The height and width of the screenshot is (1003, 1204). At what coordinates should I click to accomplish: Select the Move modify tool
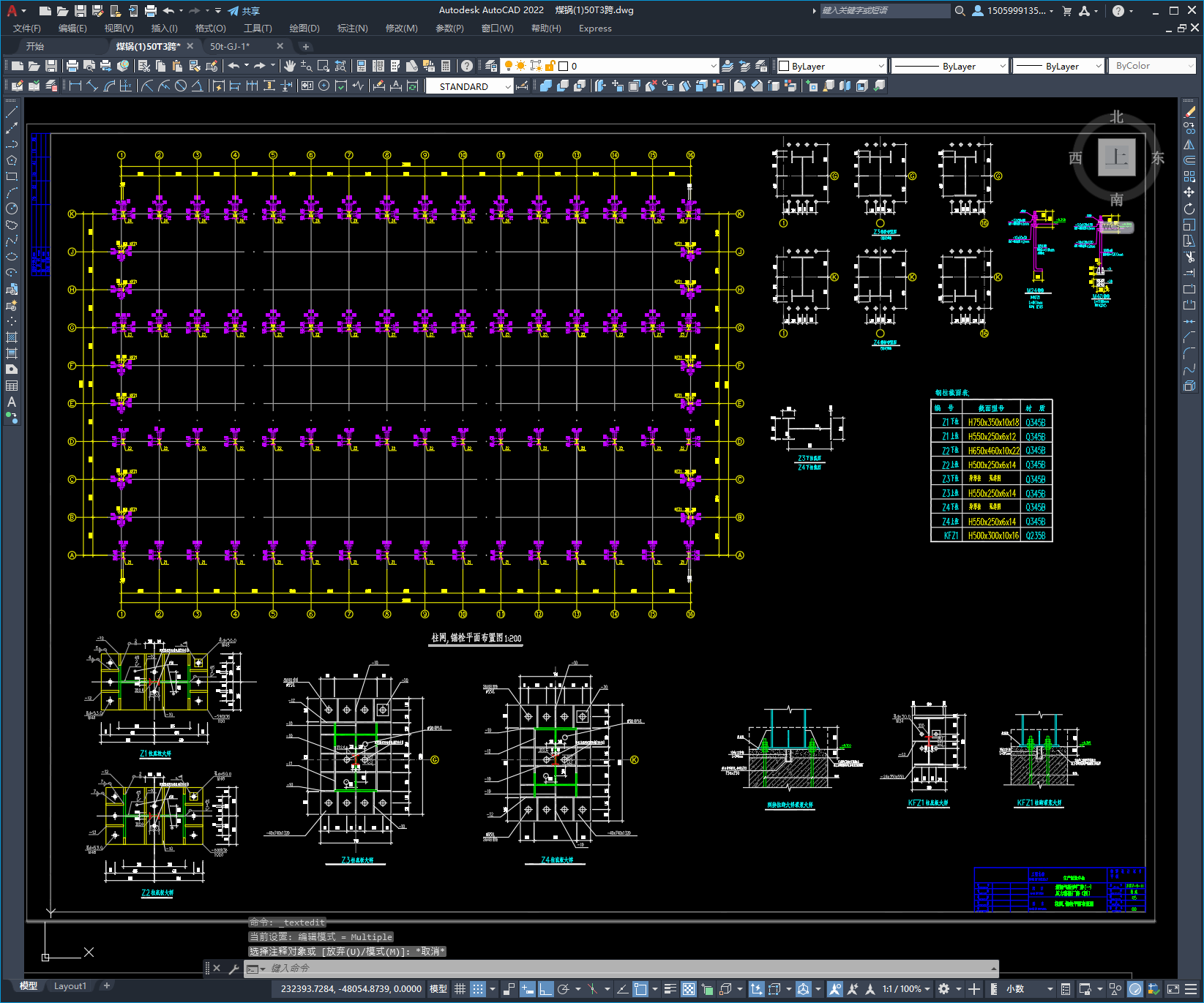1189,192
